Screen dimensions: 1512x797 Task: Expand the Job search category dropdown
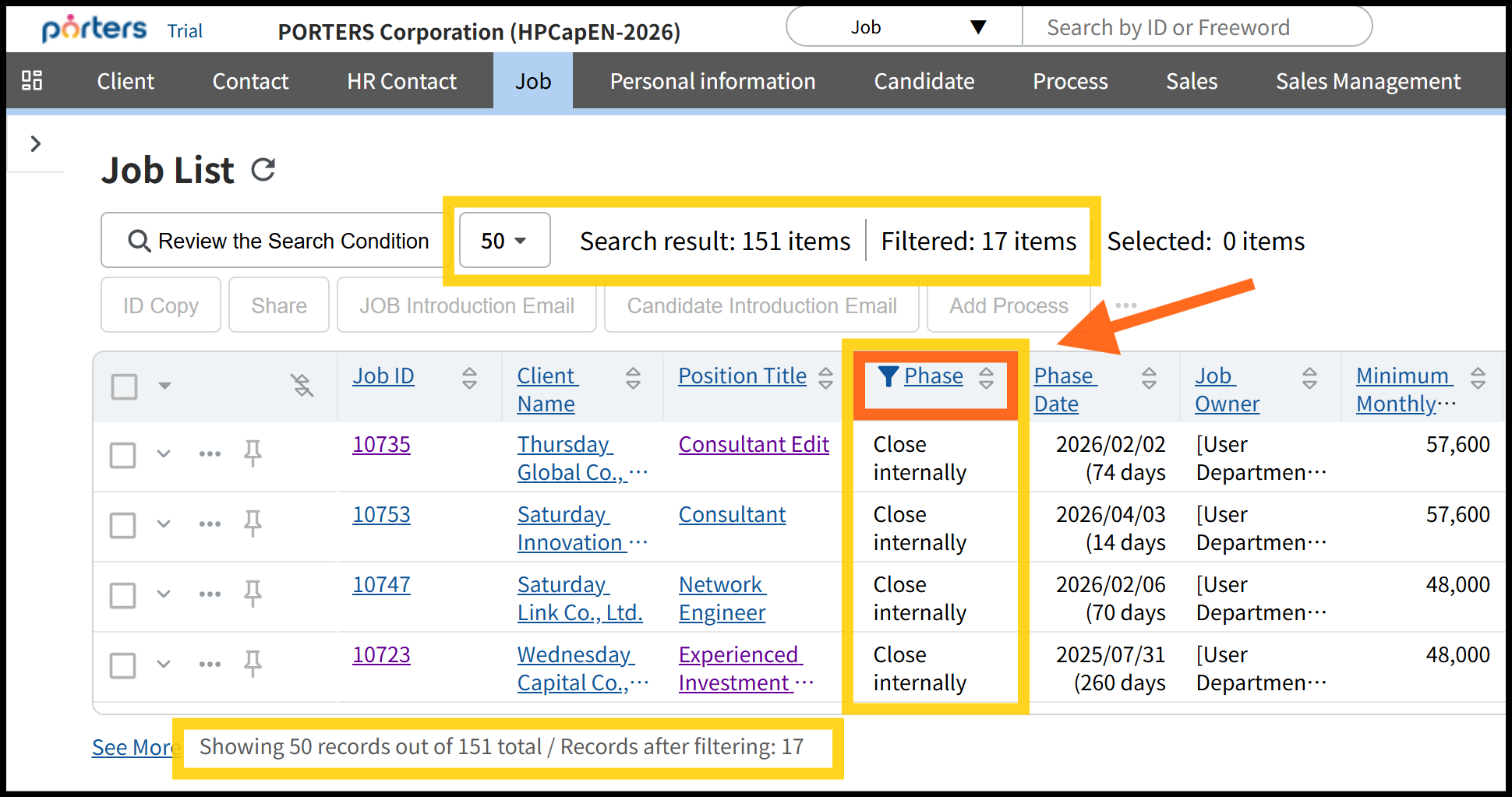(904, 27)
